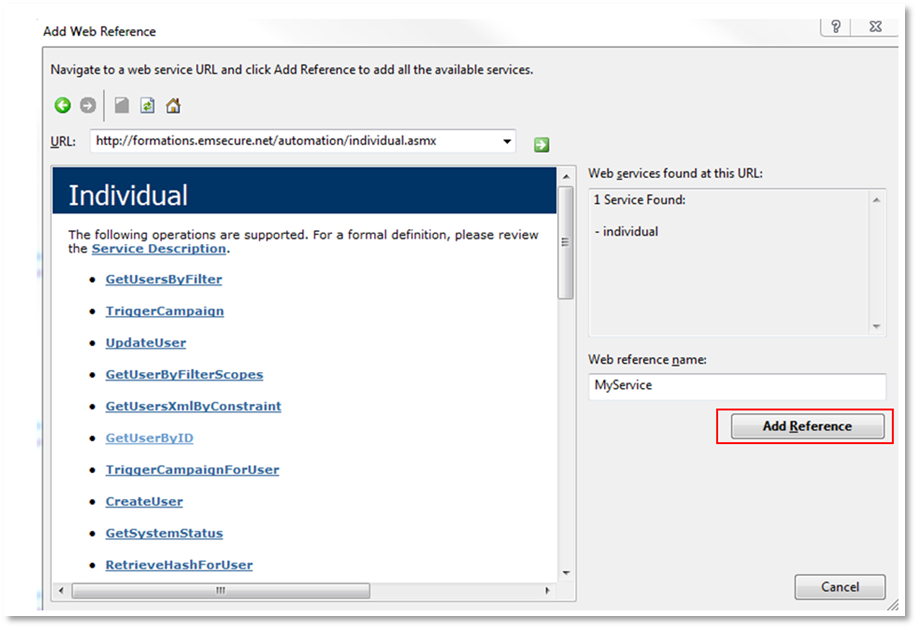Open the CreateUser operation link
The image size is (917, 628).
144,501
